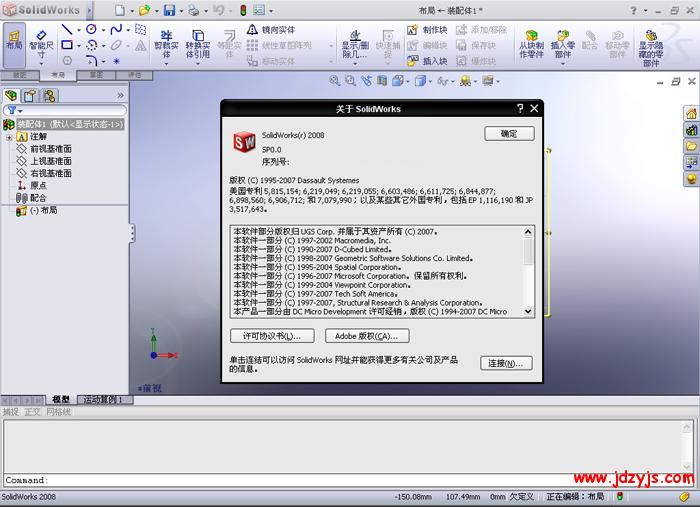Screen dimensions: 700x507
Task: Open the Rectangle tool dropdown arrow
Action: (79, 46)
